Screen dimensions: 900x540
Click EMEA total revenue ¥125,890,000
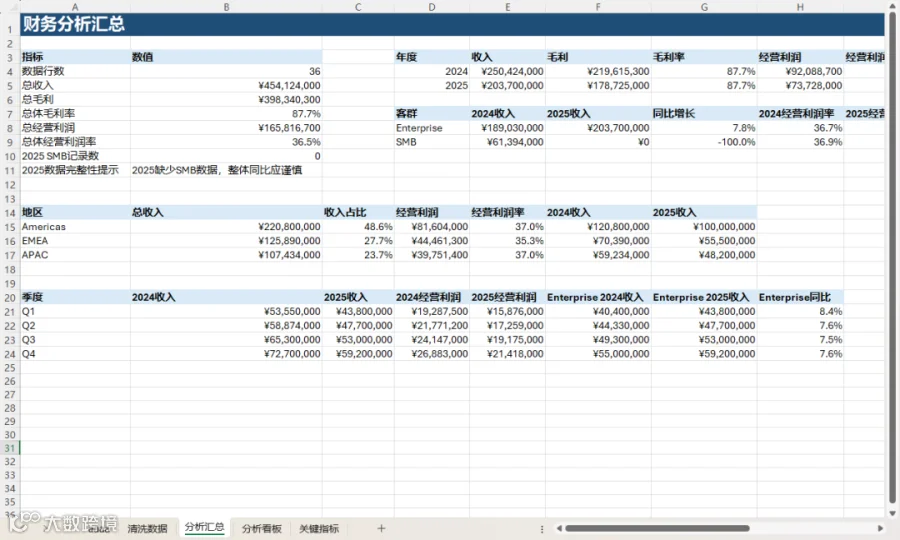click(x=226, y=240)
